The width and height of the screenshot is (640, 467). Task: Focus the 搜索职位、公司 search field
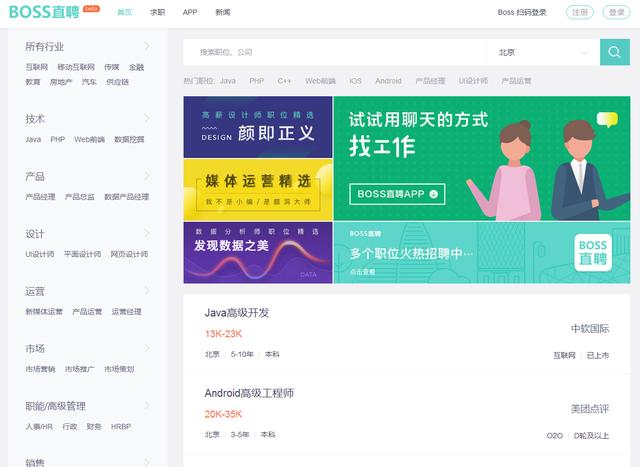pos(335,52)
